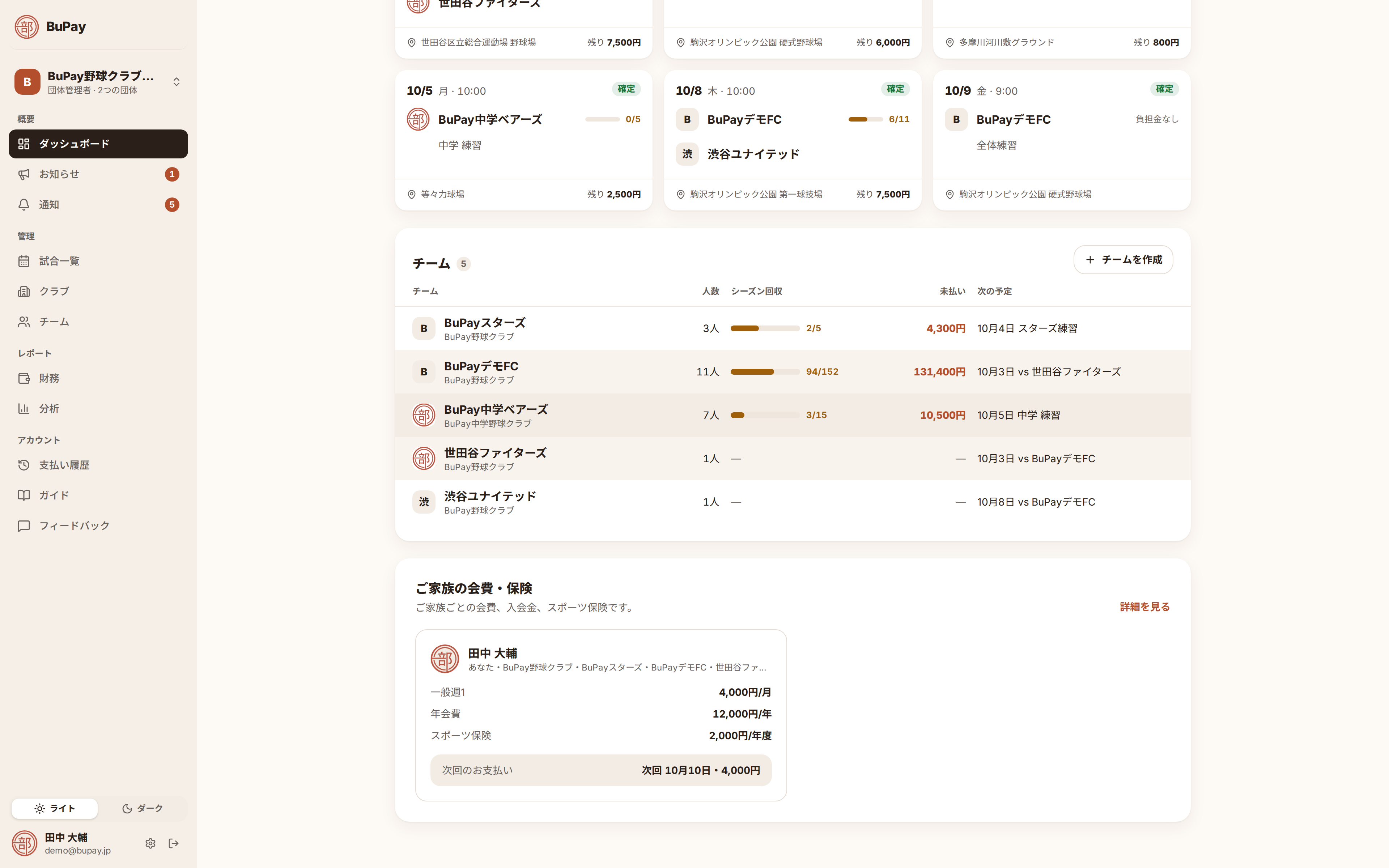This screenshot has height=868, width=1389.
Task: Open the ダッシュボード dashboard menu item
Action: click(x=98, y=144)
